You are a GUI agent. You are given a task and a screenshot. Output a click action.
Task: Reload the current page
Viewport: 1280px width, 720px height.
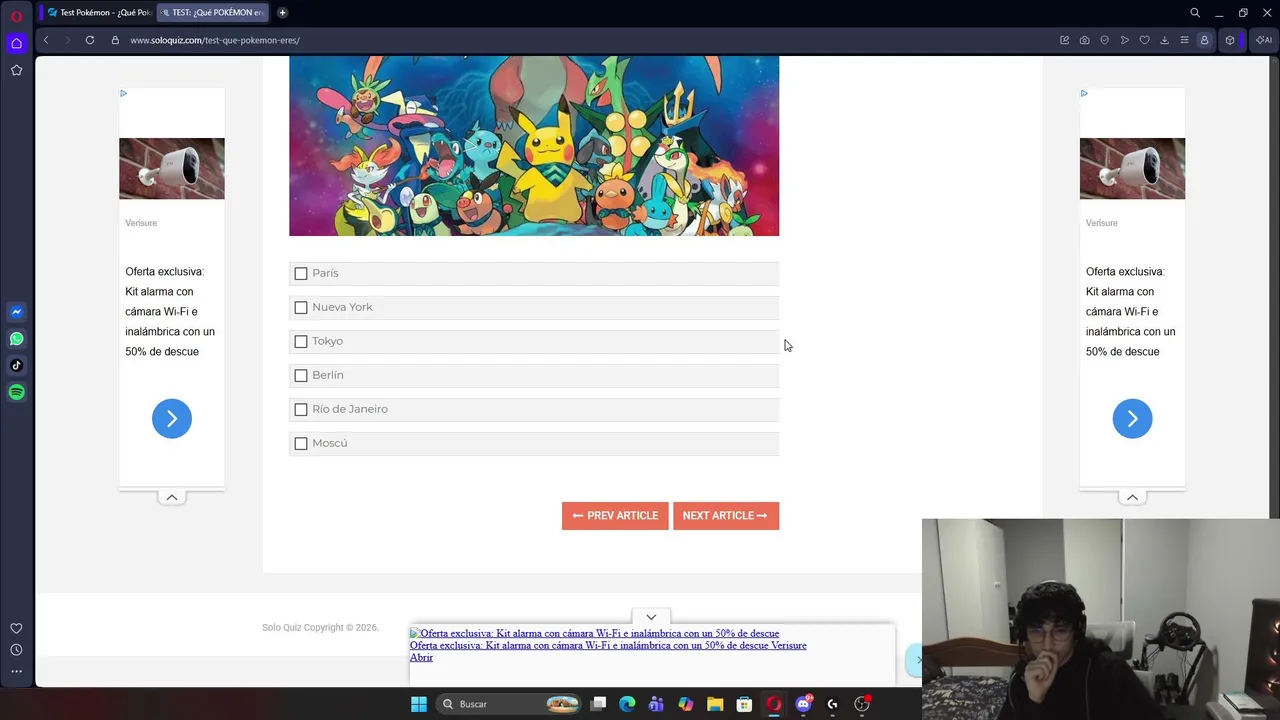pos(90,40)
